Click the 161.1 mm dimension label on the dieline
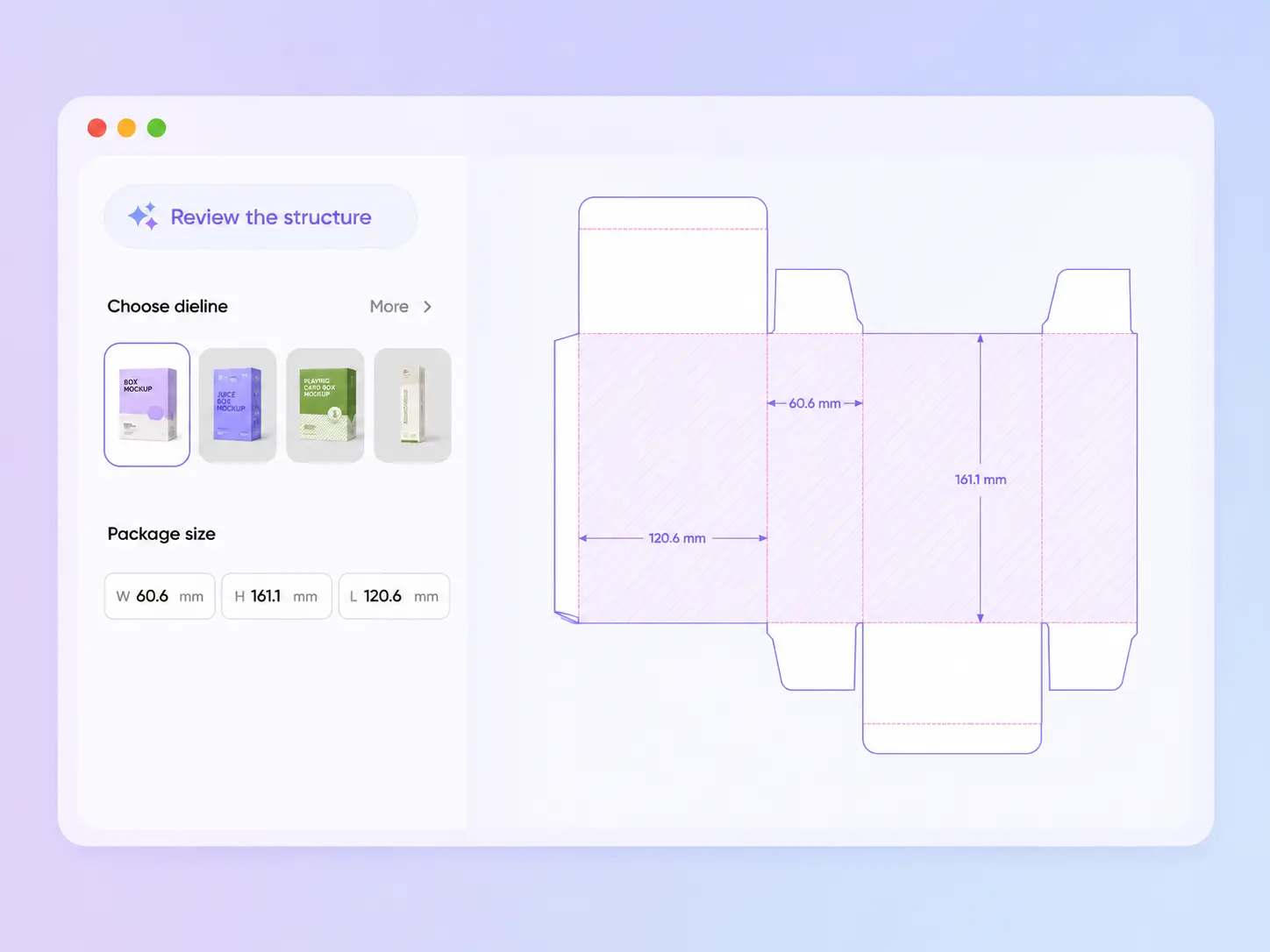 981,480
